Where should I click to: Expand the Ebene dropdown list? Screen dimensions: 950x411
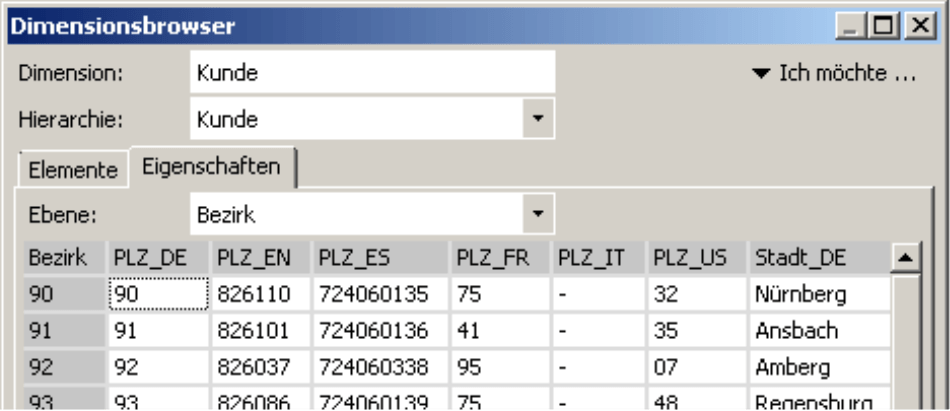point(538,214)
